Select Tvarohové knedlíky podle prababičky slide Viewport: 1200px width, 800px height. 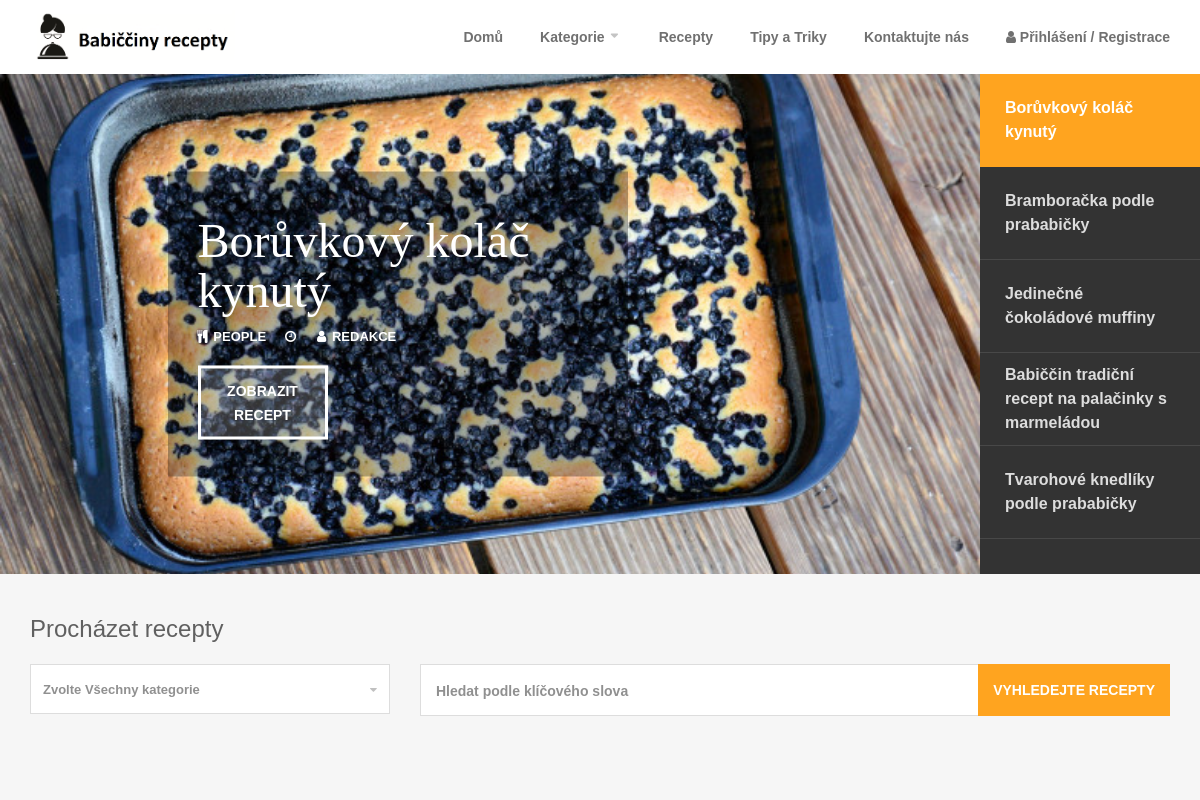click(1090, 492)
